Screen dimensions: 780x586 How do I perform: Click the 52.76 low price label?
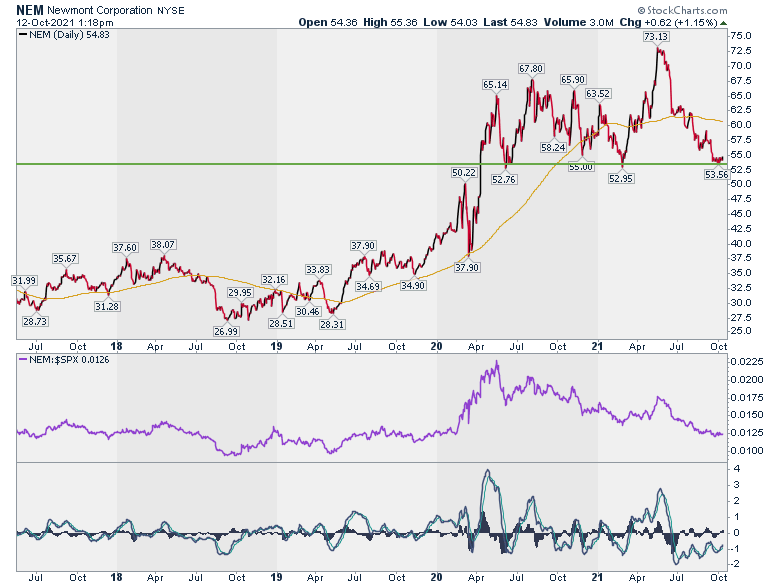point(503,179)
